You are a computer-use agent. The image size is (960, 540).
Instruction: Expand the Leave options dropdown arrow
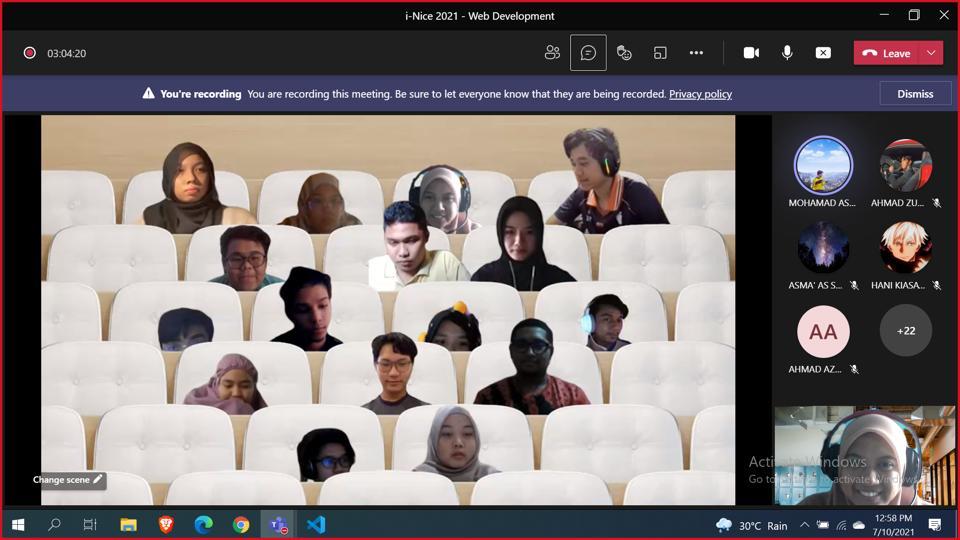932,53
